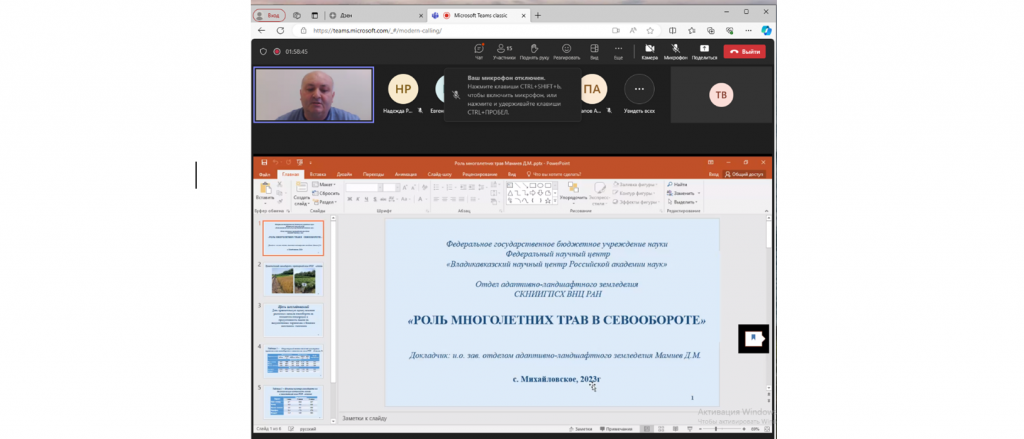Click the Заметки button in status bar
Screen dimensions: 1024x439
(581, 429)
